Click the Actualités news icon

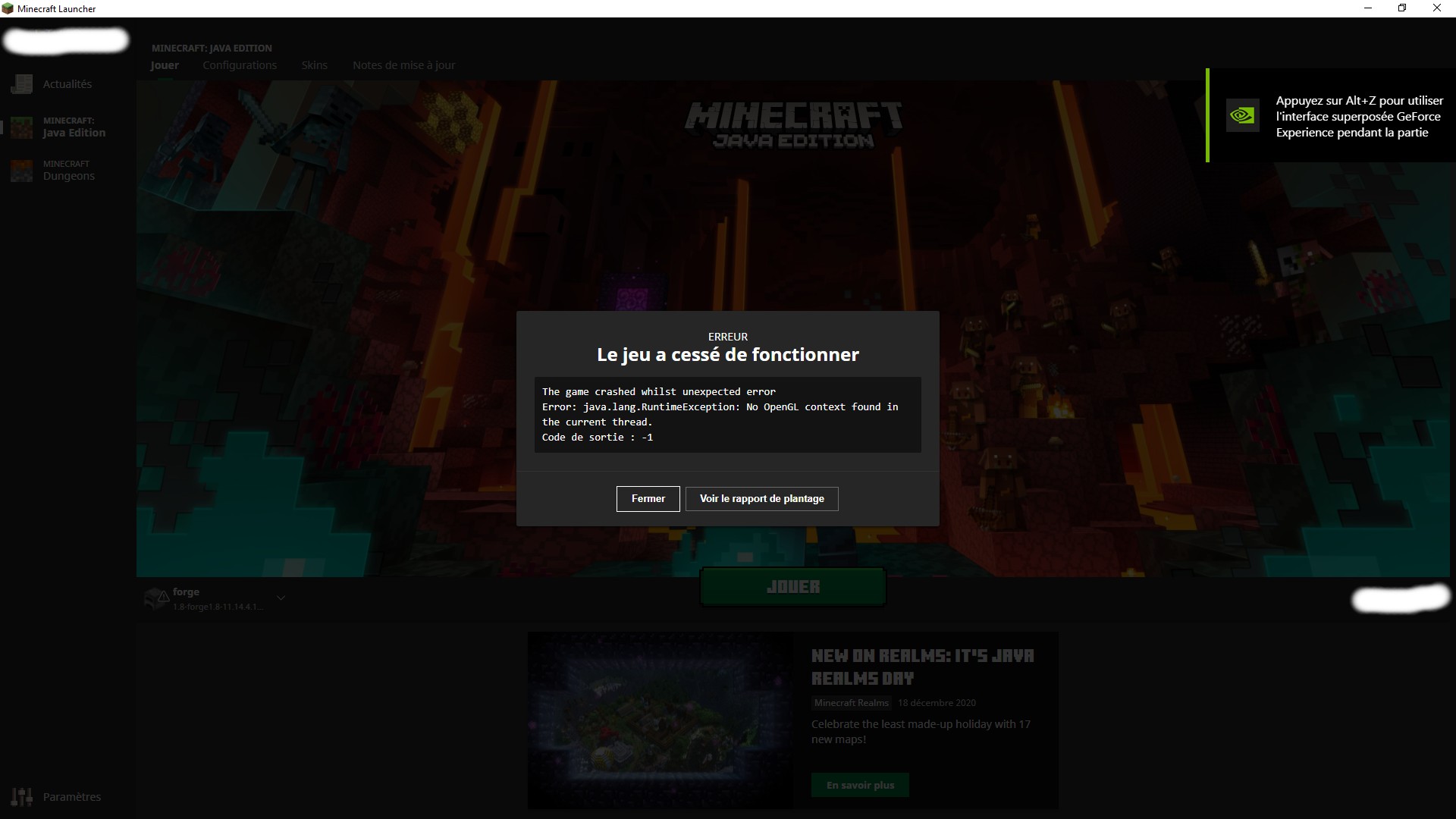[21, 84]
